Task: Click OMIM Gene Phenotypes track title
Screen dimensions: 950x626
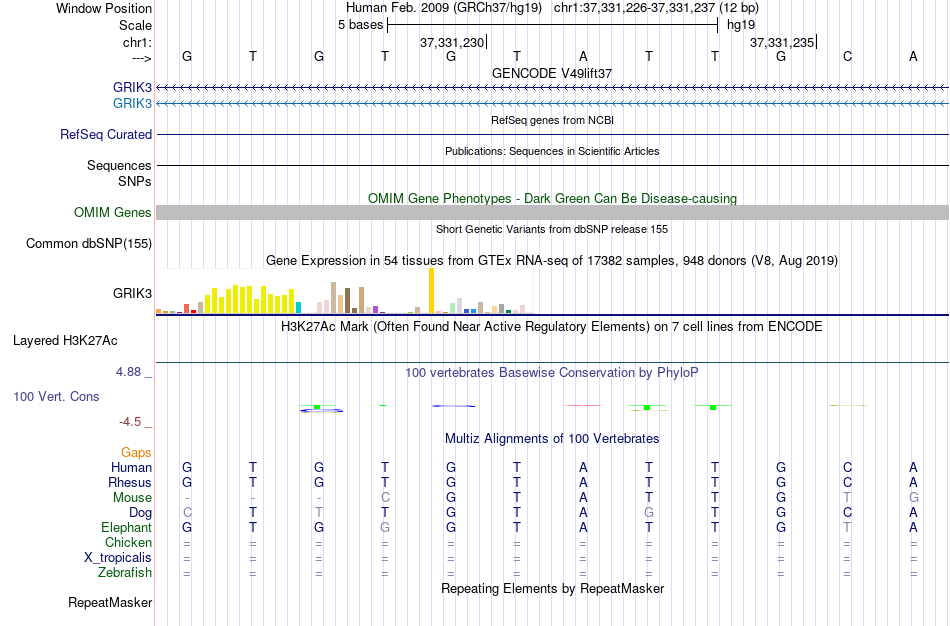Action: [x=553, y=198]
